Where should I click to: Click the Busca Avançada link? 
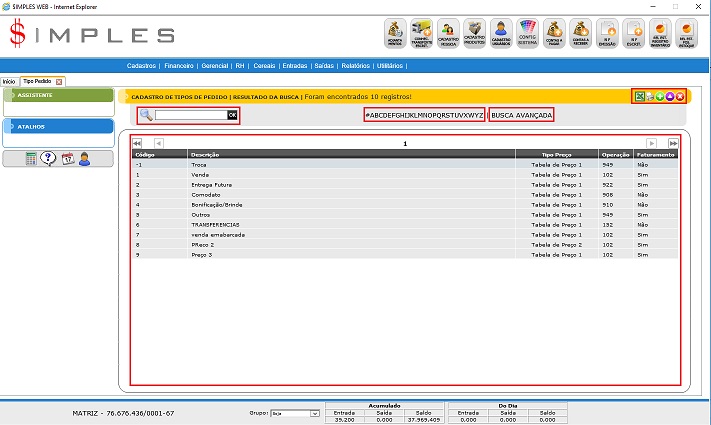tap(521, 115)
